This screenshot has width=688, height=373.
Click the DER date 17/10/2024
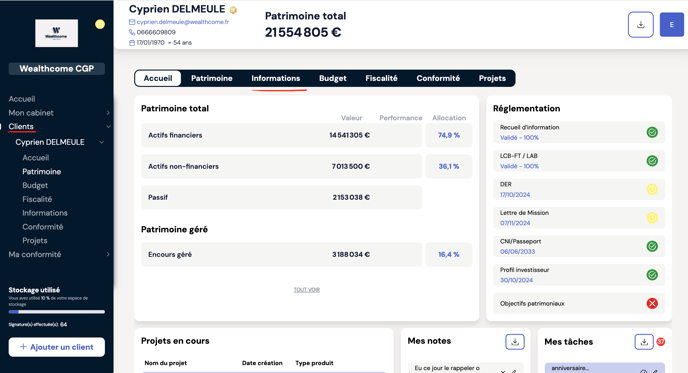point(515,195)
